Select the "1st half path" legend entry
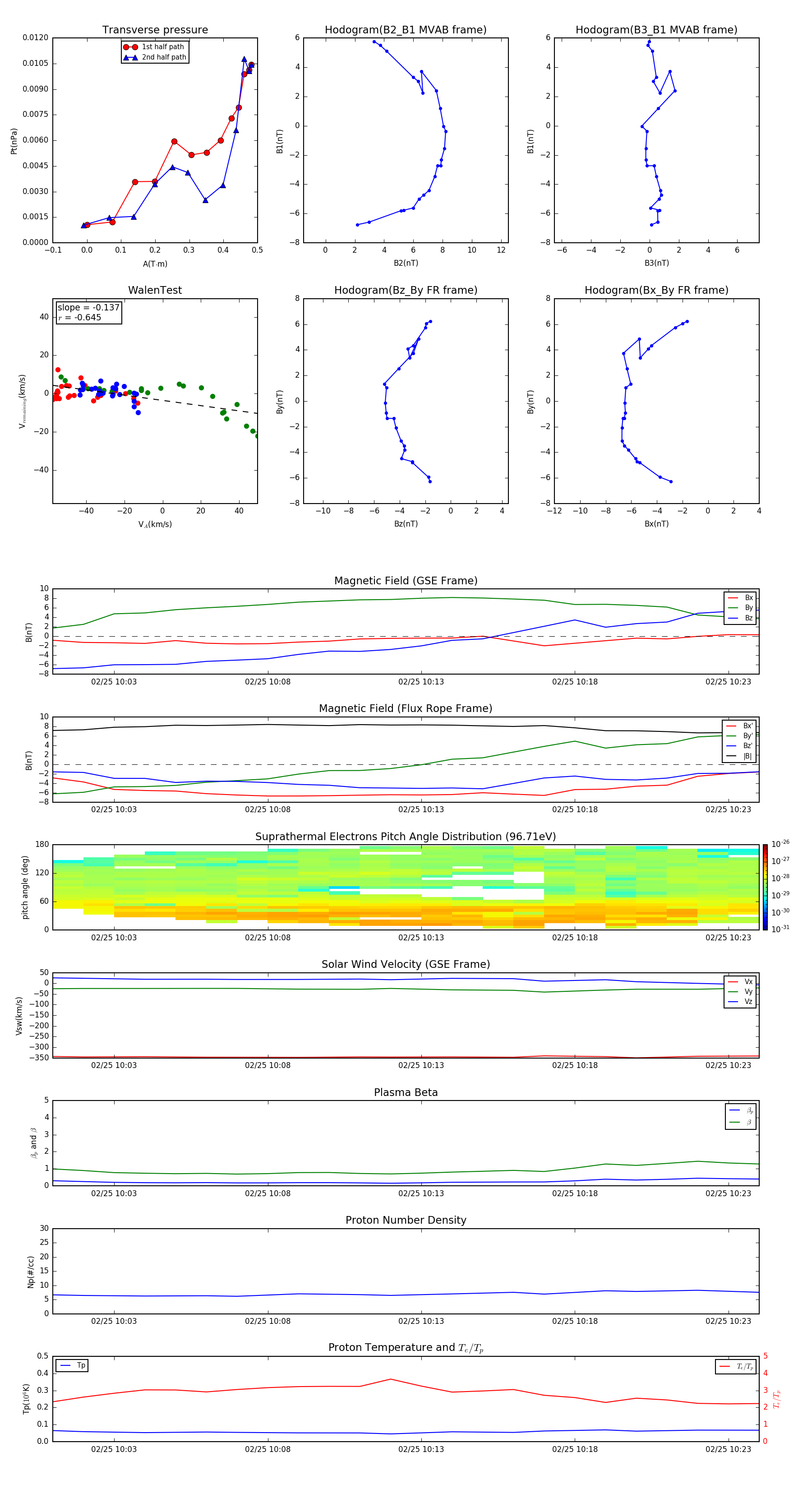This screenshot has width=812, height=1489. (x=154, y=47)
